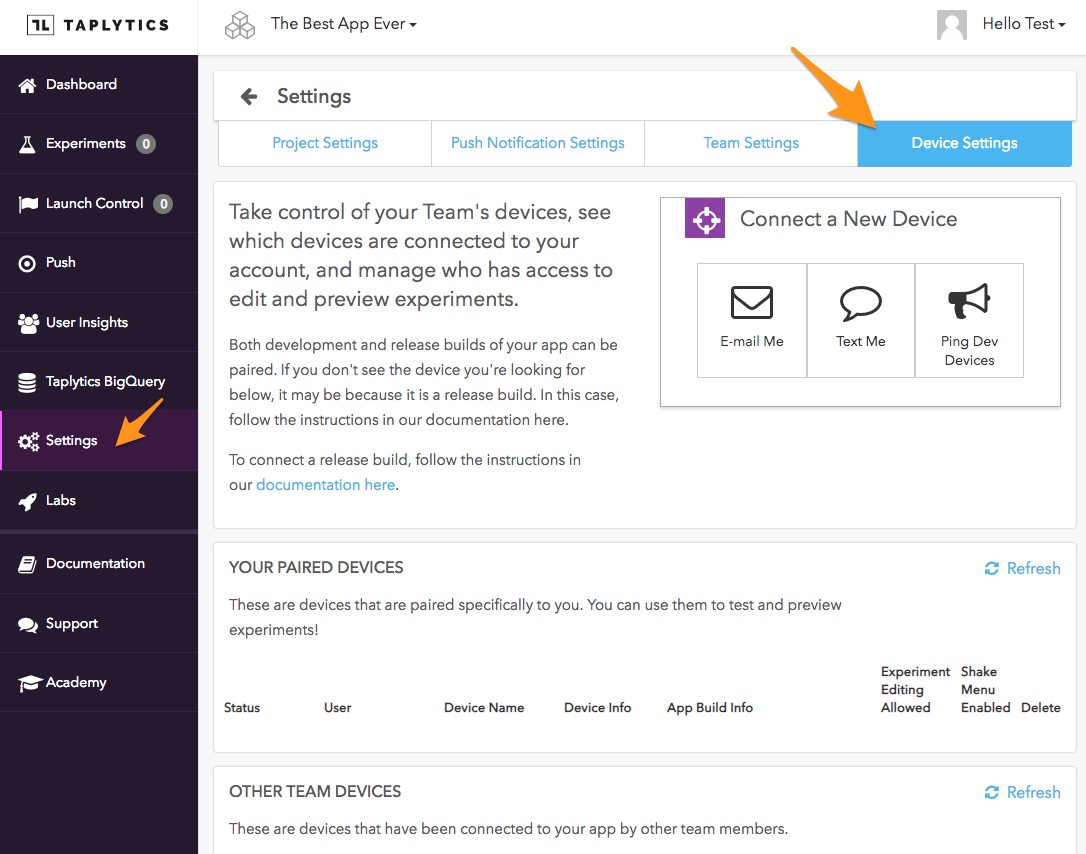Open the app selector dropdown
1086x854 pixels.
click(x=344, y=24)
